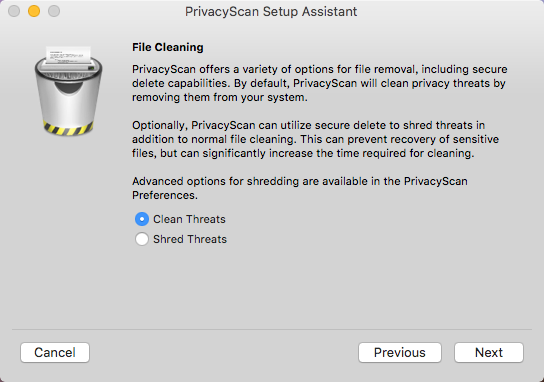Click the yellow-black hazard stripe on shredder

point(68,128)
